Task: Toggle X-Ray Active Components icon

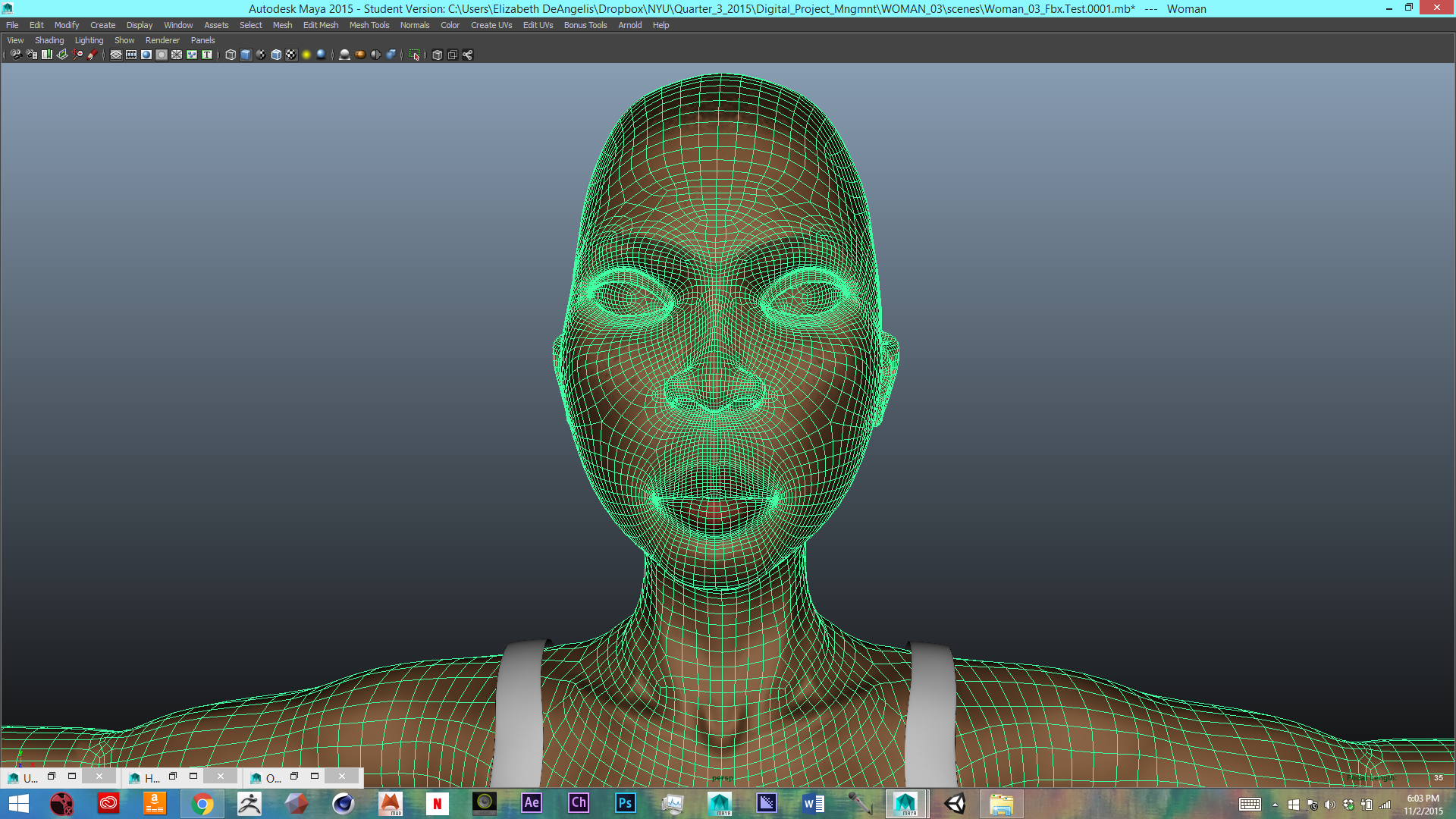Action: pyautogui.click(x=453, y=55)
